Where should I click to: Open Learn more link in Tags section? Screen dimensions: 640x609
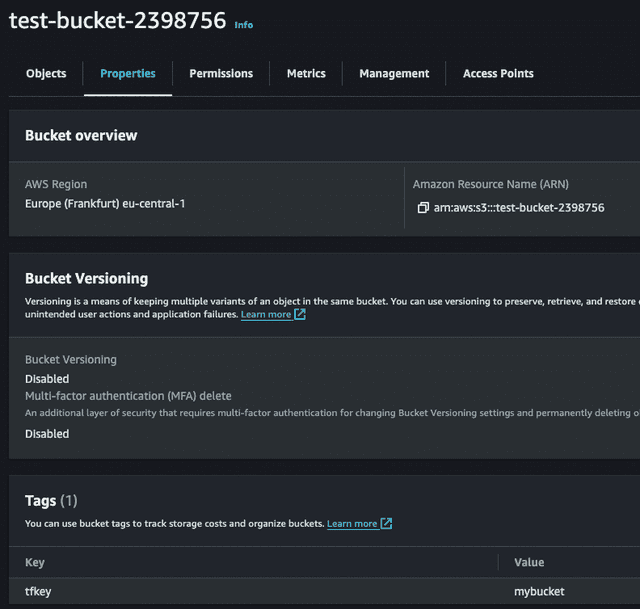(x=352, y=523)
